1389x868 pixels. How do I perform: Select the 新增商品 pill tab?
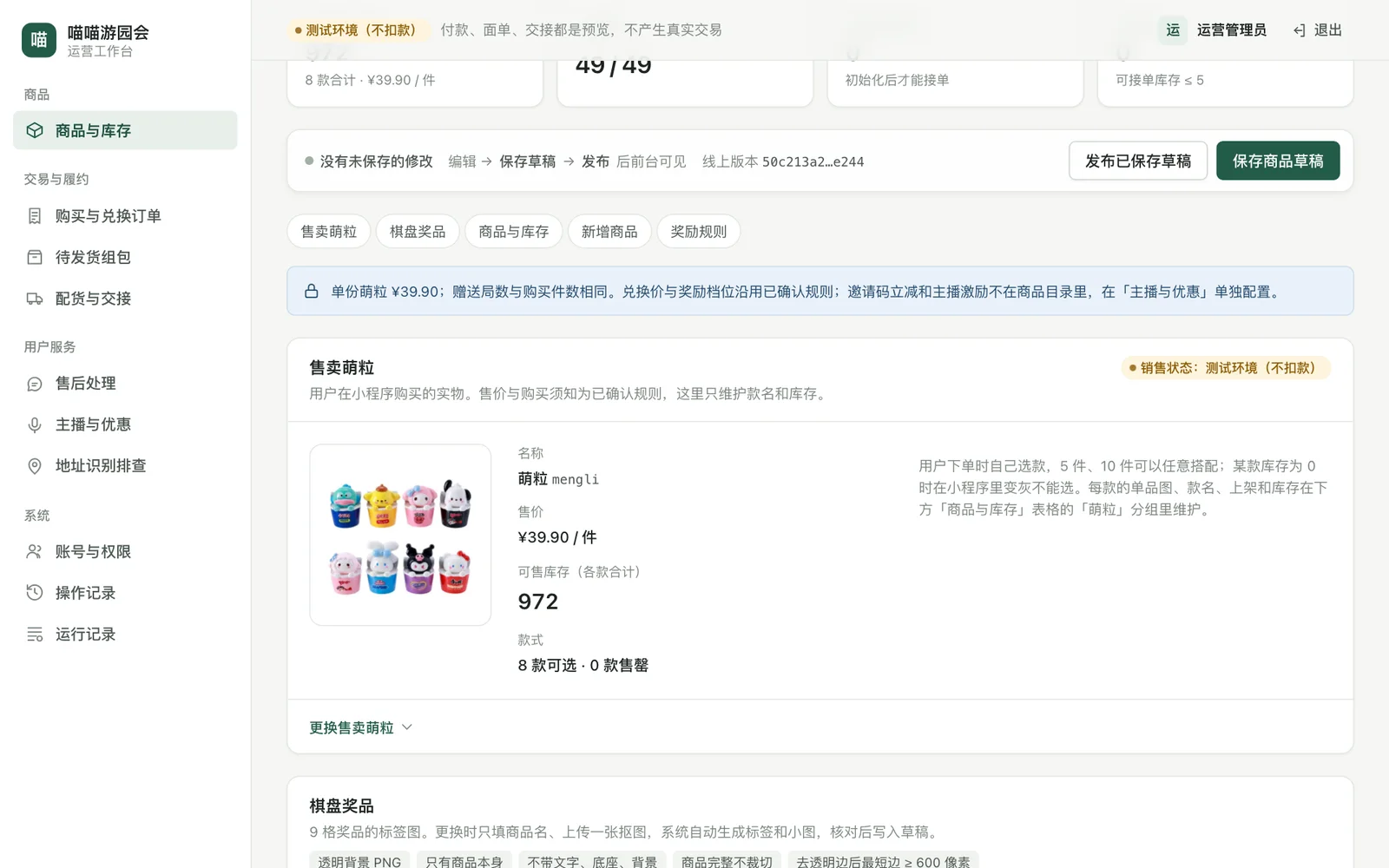[x=609, y=232]
